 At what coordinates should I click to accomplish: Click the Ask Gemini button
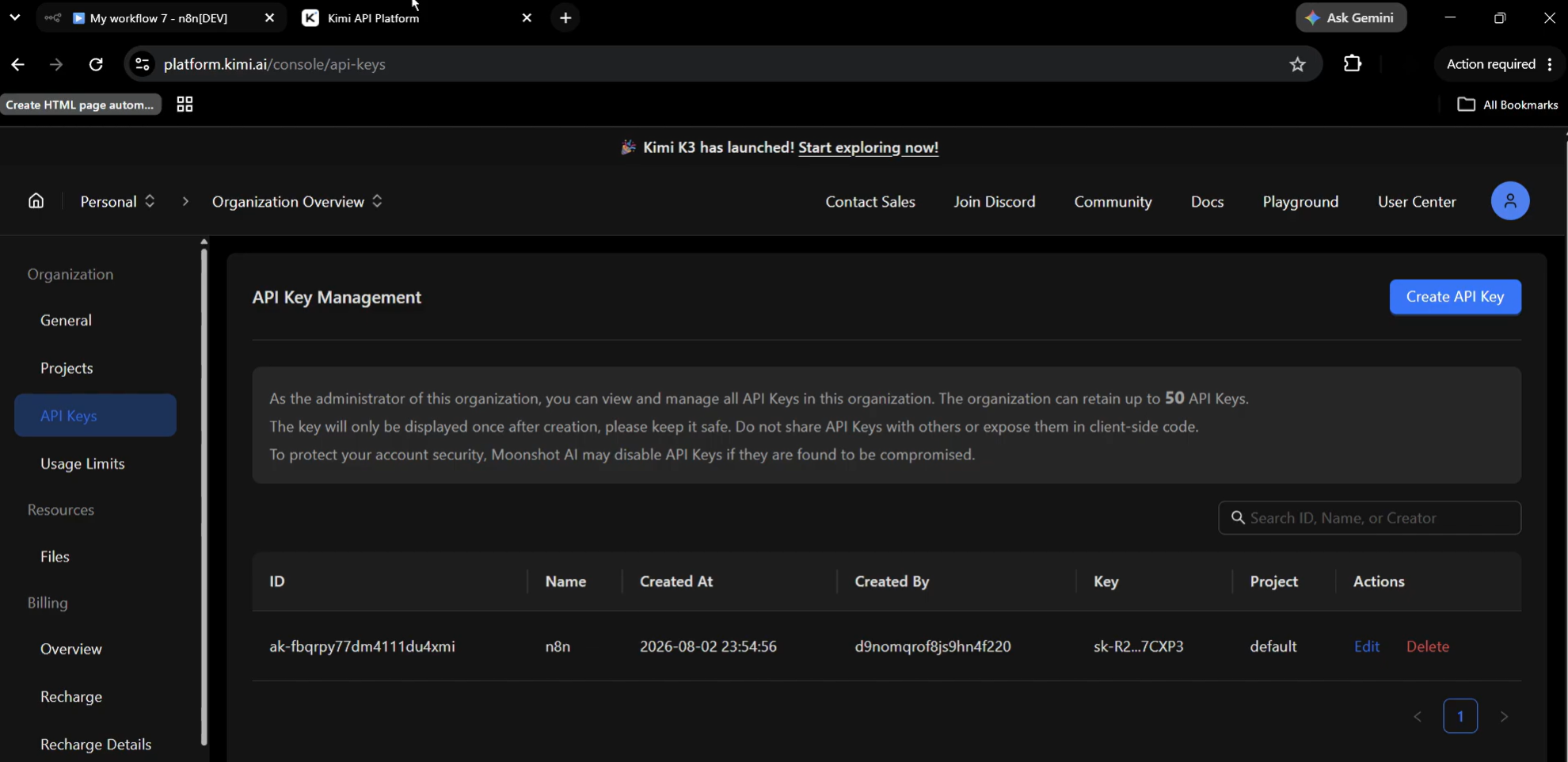pos(1351,17)
